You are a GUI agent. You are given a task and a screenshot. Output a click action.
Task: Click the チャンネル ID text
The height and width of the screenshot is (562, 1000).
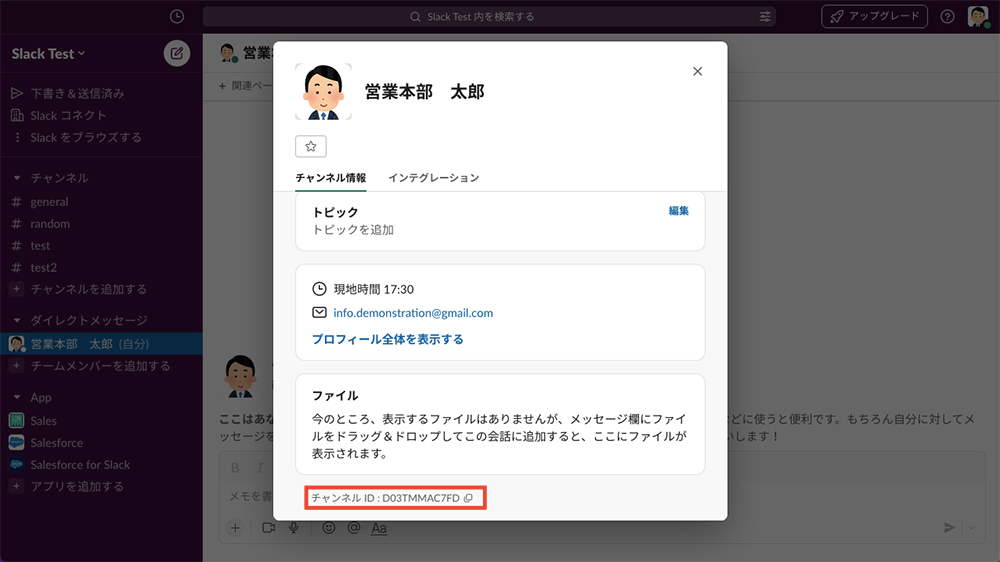click(x=385, y=498)
